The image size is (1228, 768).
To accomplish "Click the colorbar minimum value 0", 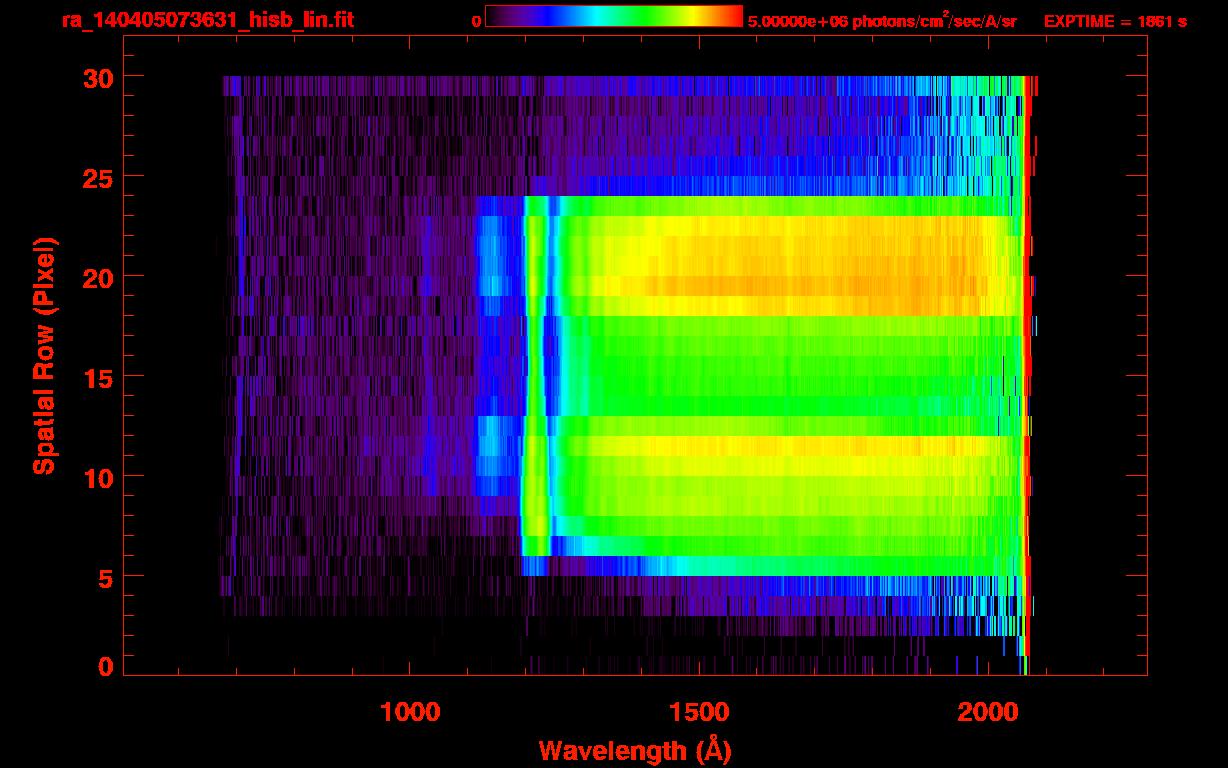I will (x=476, y=21).
